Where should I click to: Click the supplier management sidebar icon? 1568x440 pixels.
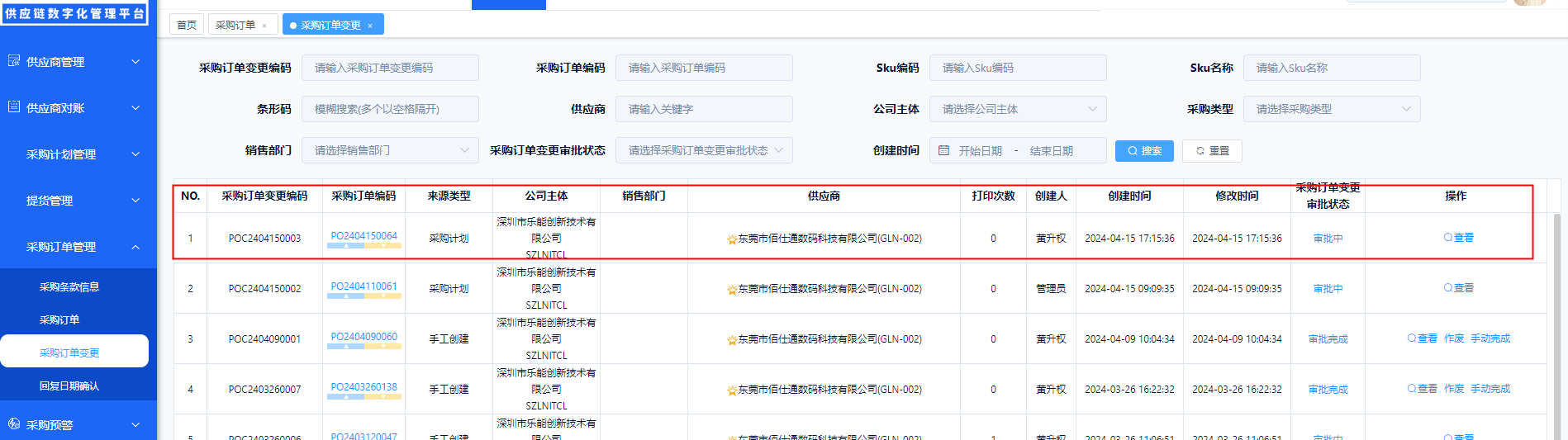(14, 61)
